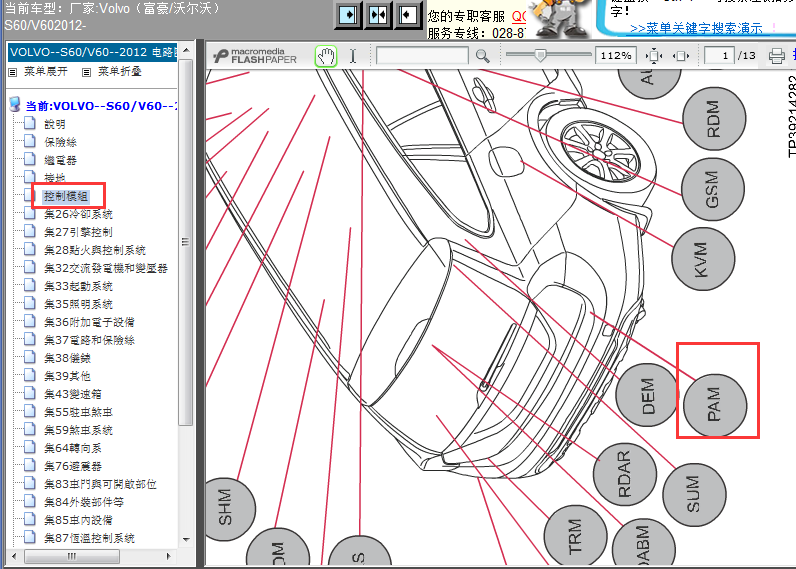796x569 pixels.
Task: Open 集28點火與控制系統 in the tree
Action: 95,250
